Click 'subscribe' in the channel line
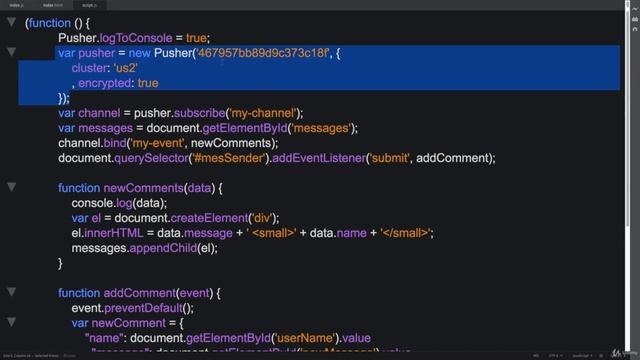This screenshot has height=360, width=640. [200, 113]
